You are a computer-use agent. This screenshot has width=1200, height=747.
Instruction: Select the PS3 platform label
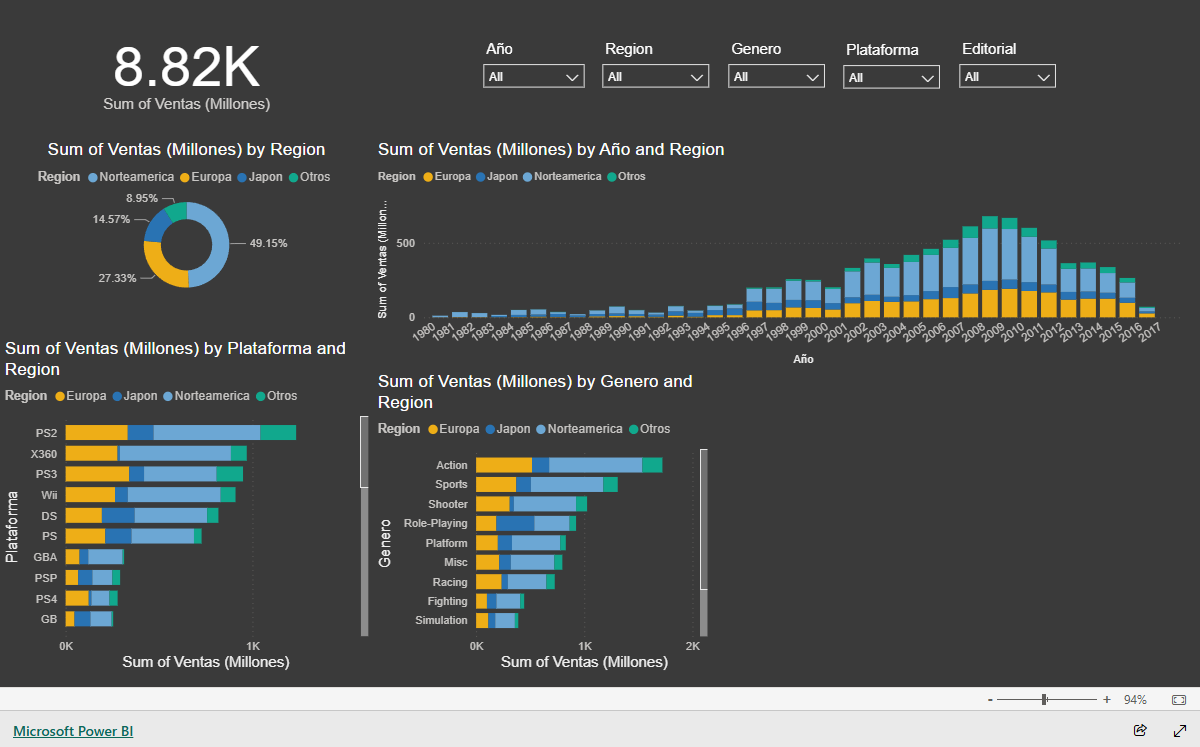click(x=47, y=474)
